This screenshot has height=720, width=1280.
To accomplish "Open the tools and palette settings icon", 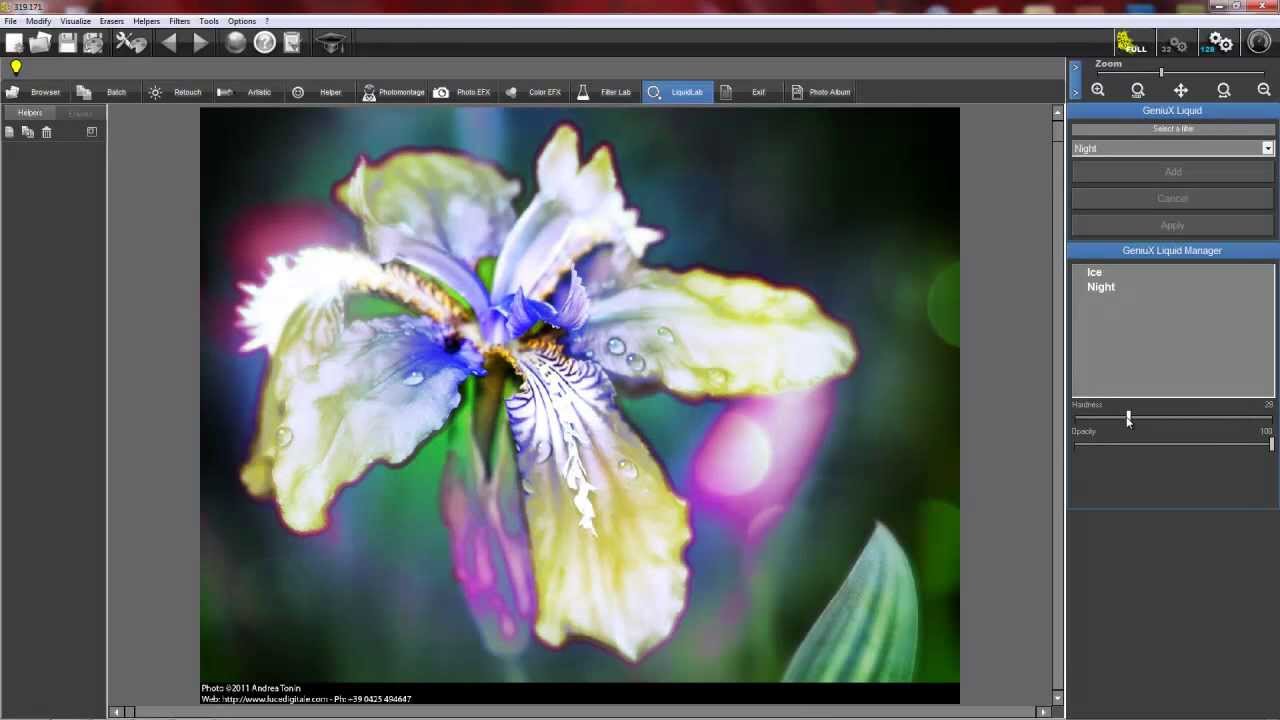I will coord(131,43).
